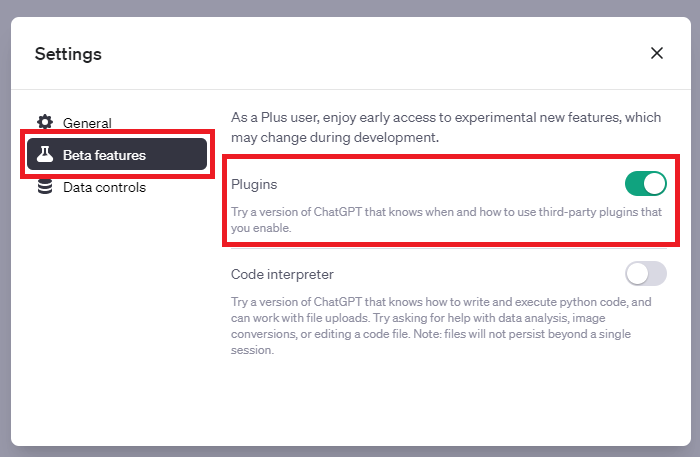Click the Plugins label text
700x457 pixels.
[254, 185]
